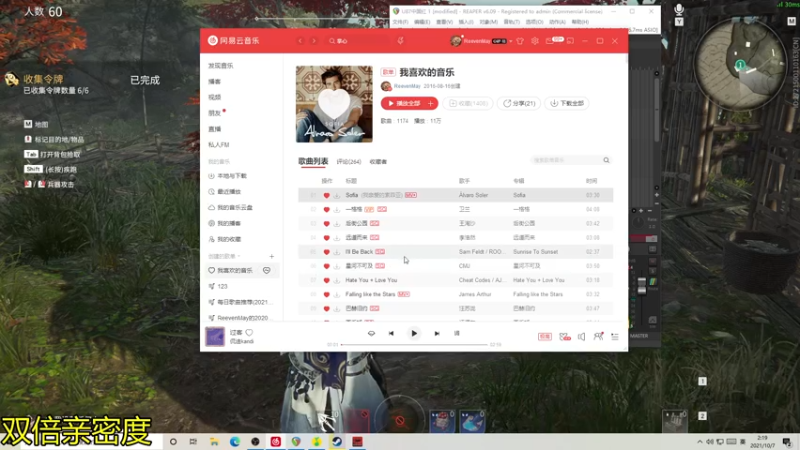
Task: Click the playback progress bar
Action: (x=414, y=345)
